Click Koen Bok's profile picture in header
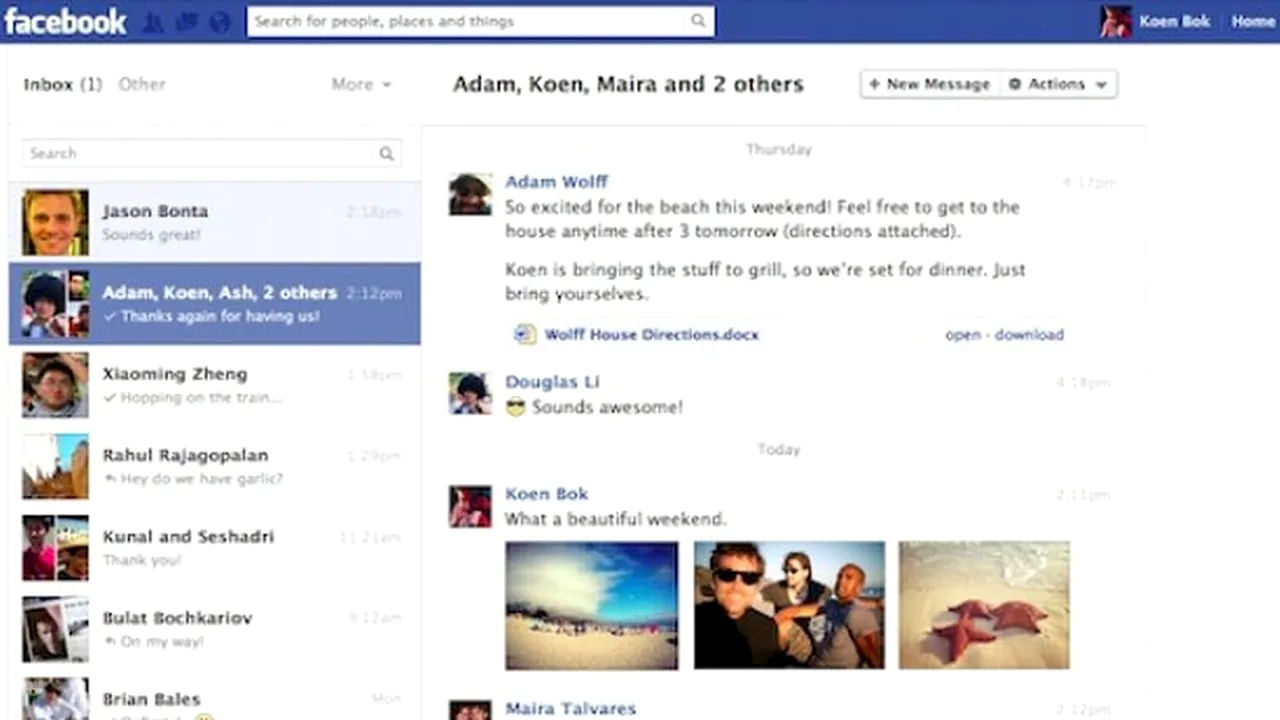 1115,21
